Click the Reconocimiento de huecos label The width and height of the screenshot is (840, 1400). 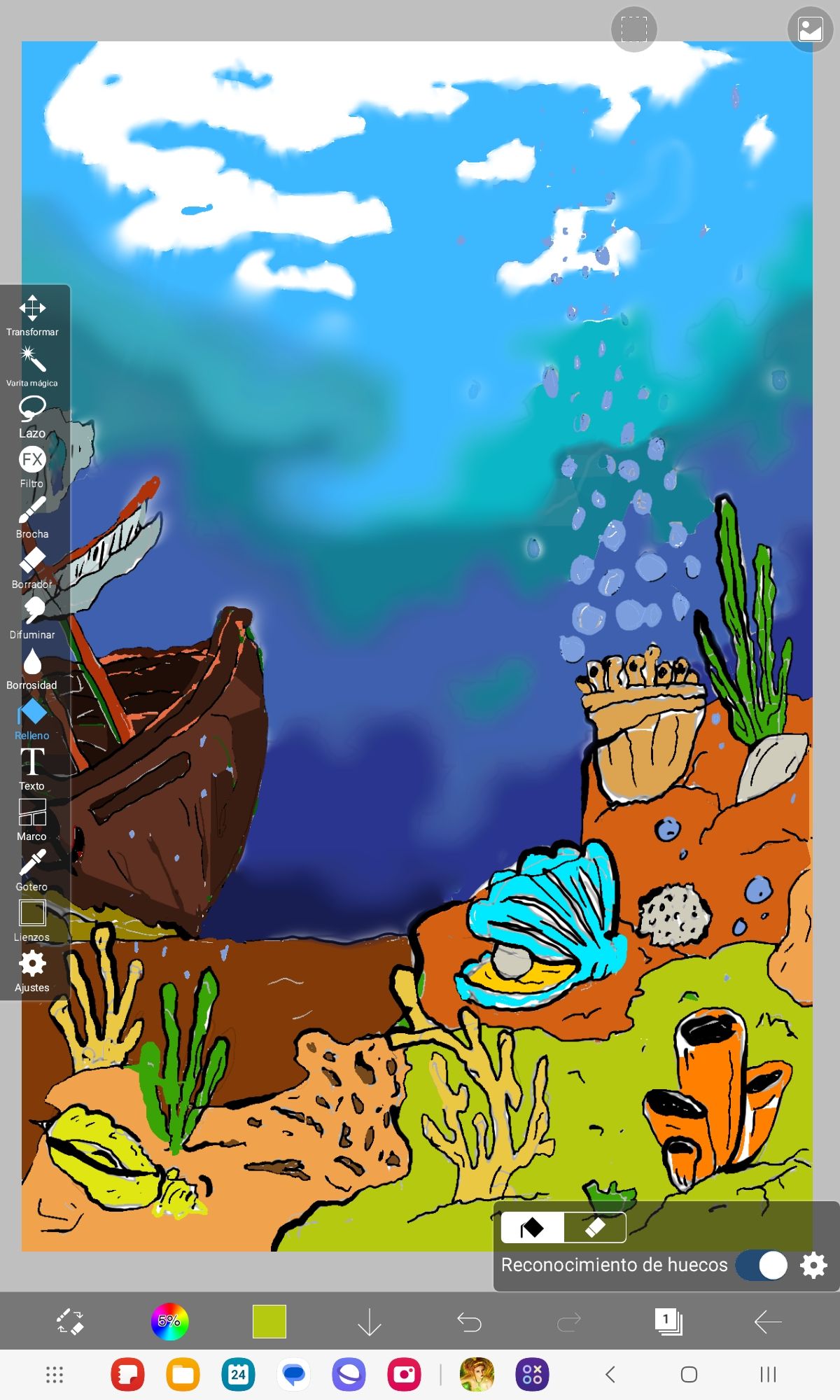click(614, 1265)
